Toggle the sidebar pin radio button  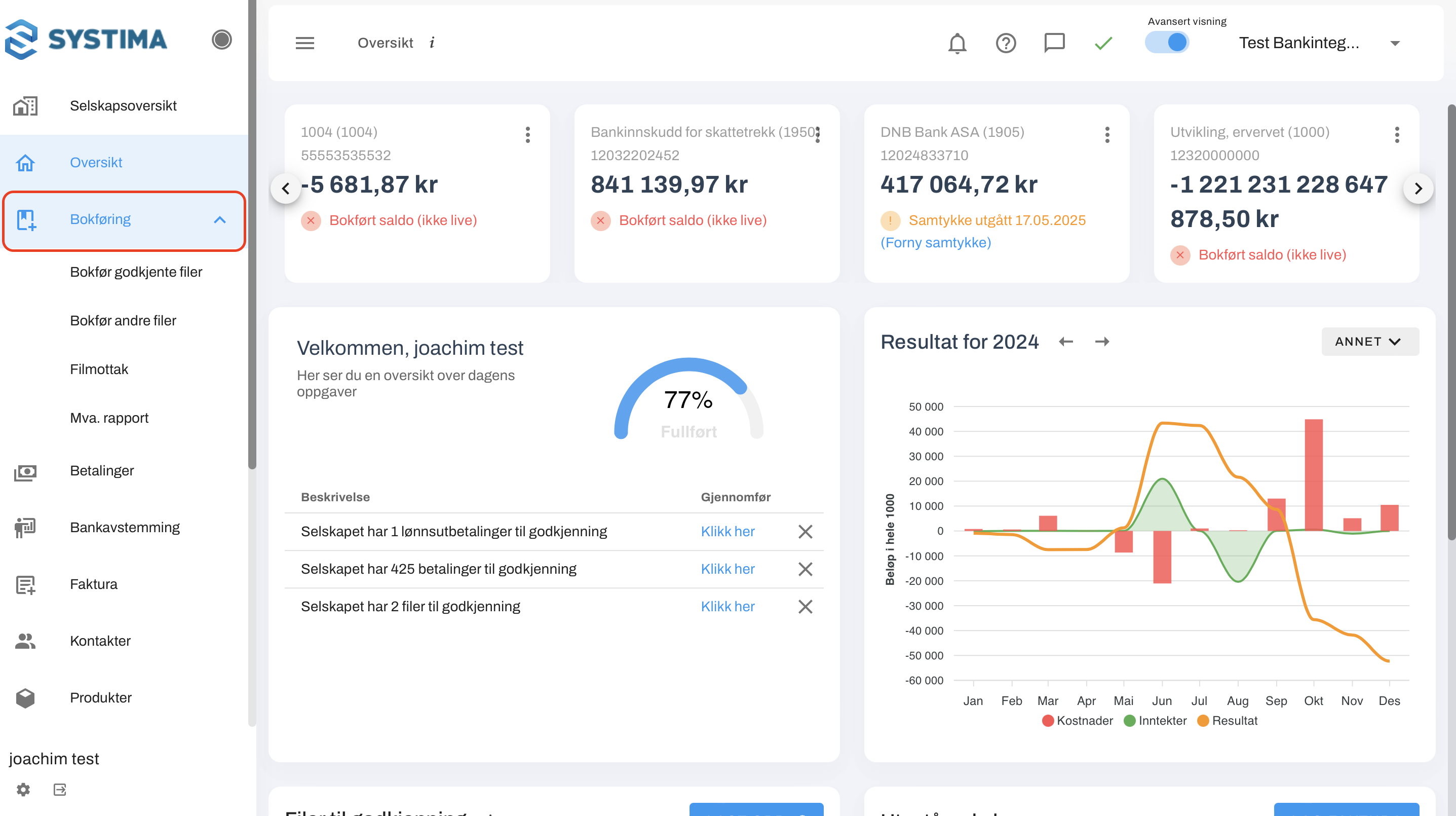point(221,40)
